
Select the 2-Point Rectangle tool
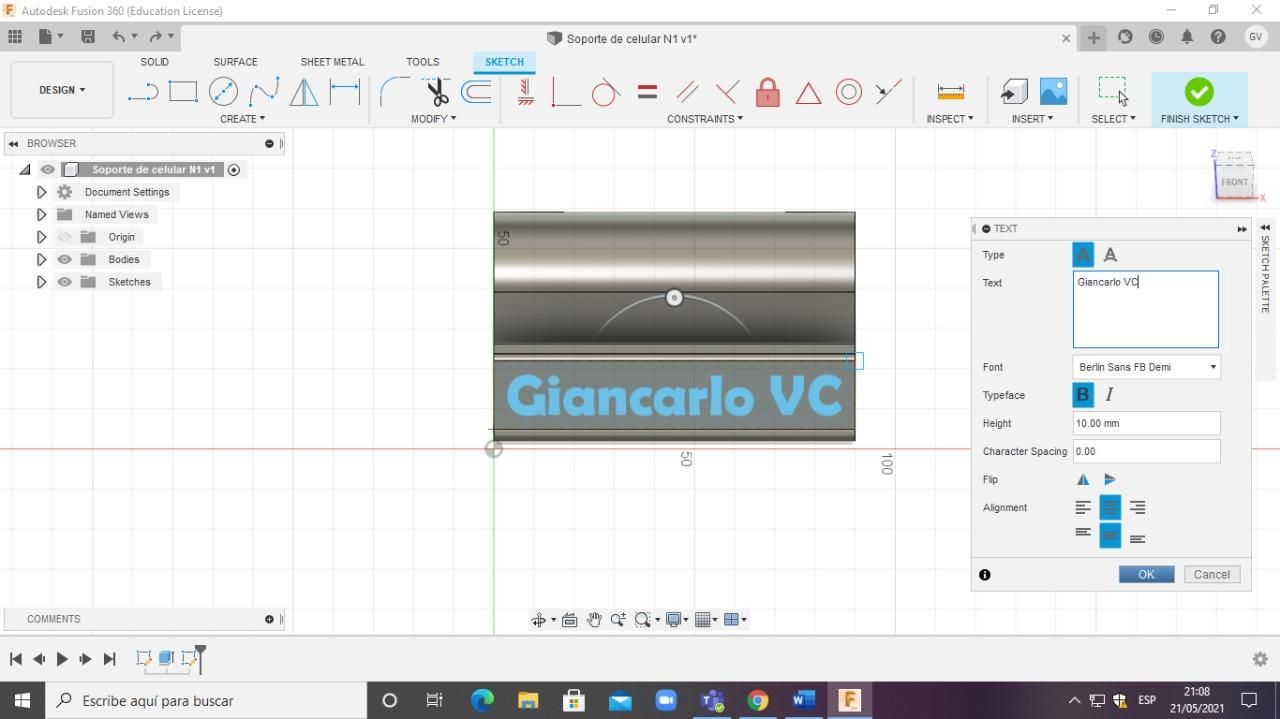coord(183,92)
